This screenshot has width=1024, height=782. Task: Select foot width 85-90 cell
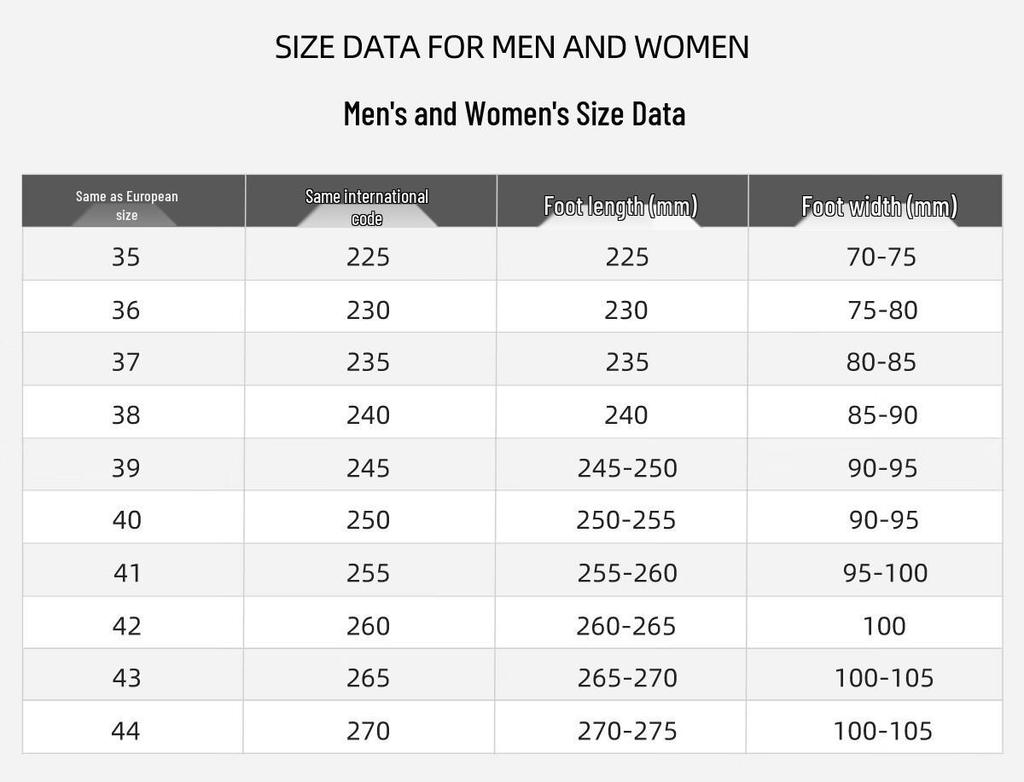pos(875,413)
